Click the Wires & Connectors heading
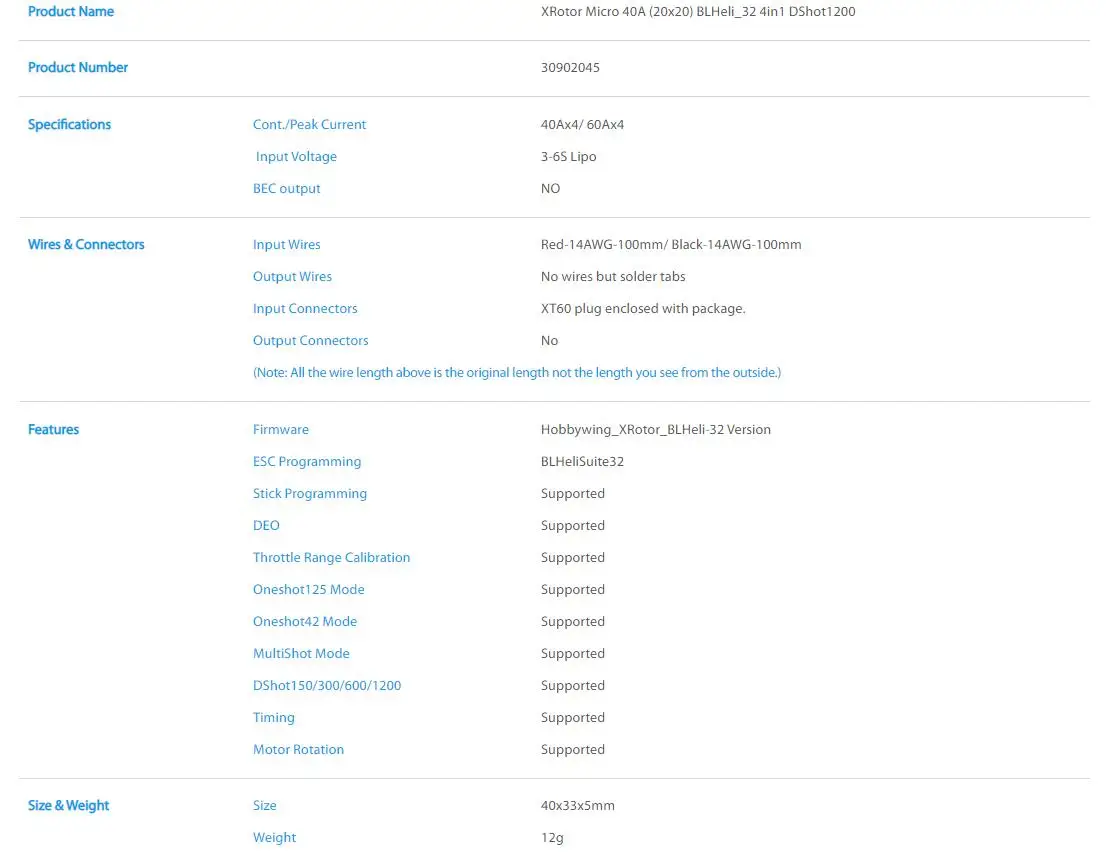This screenshot has height=856, width=1106. click(86, 244)
